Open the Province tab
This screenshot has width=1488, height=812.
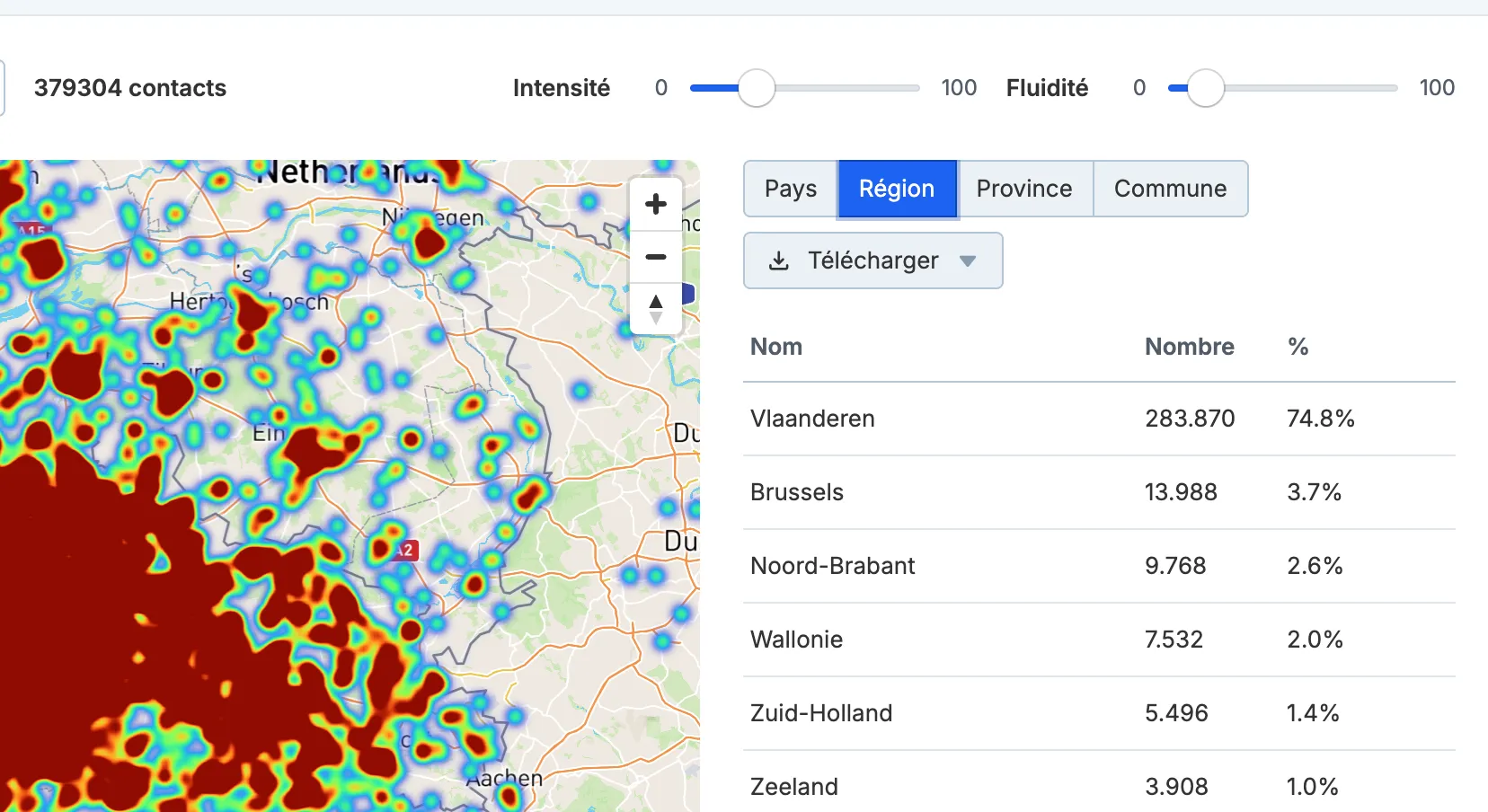point(1024,189)
